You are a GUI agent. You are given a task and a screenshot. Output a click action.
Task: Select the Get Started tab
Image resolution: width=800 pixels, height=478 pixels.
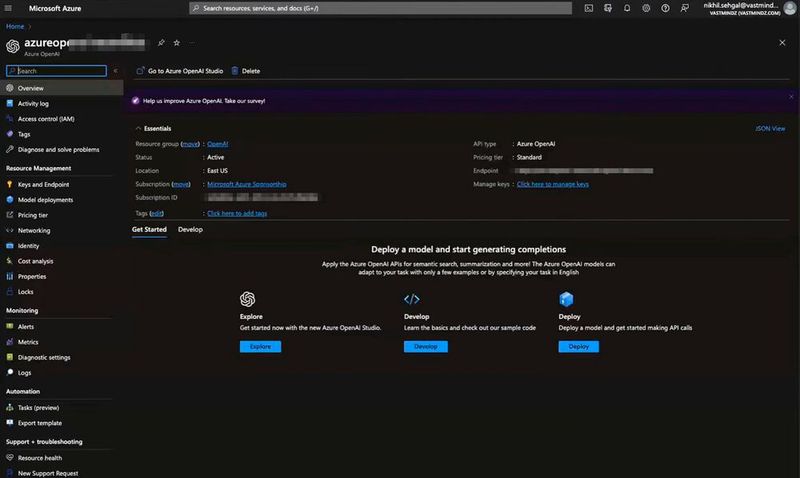coord(149,230)
